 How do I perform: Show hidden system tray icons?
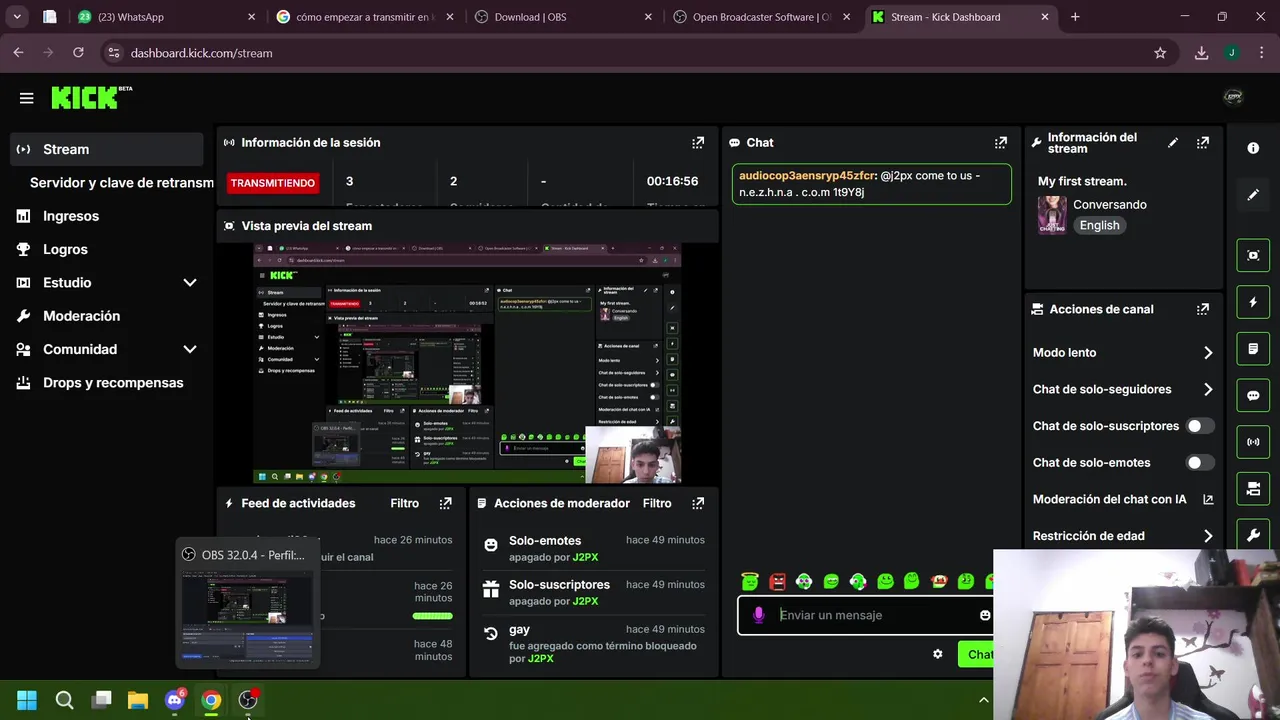983,700
